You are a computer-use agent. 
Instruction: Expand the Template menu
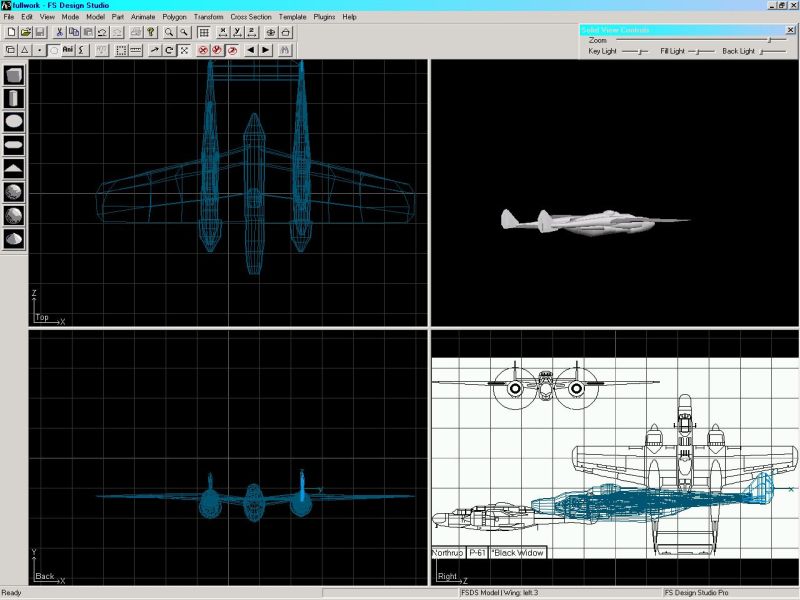[x=293, y=17]
